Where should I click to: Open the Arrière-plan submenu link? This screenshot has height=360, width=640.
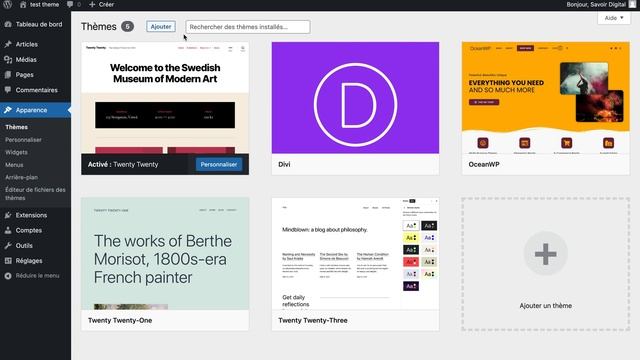tap(22, 177)
